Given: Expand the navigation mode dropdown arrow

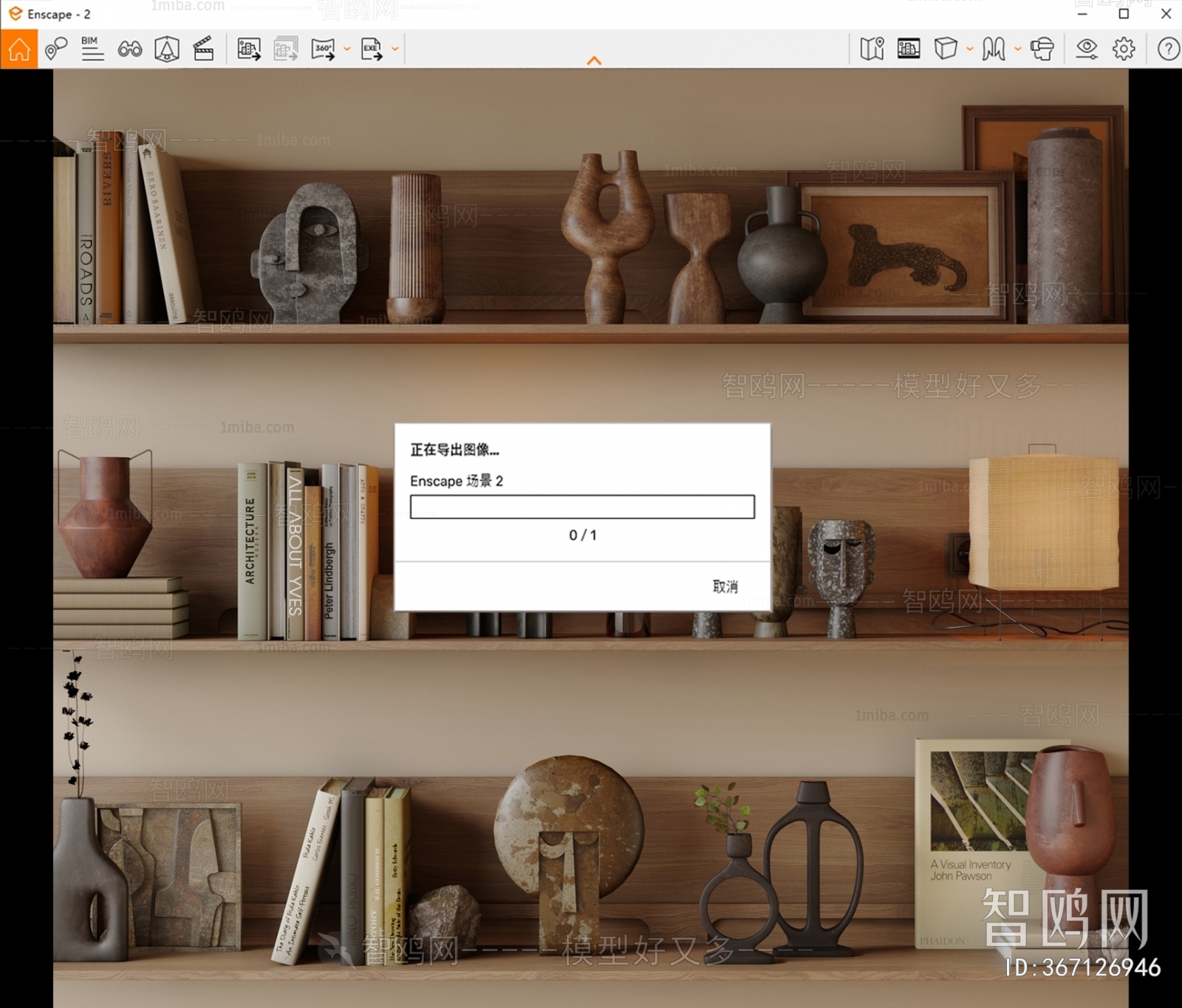Looking at the screenshot, I should 1017,49.
